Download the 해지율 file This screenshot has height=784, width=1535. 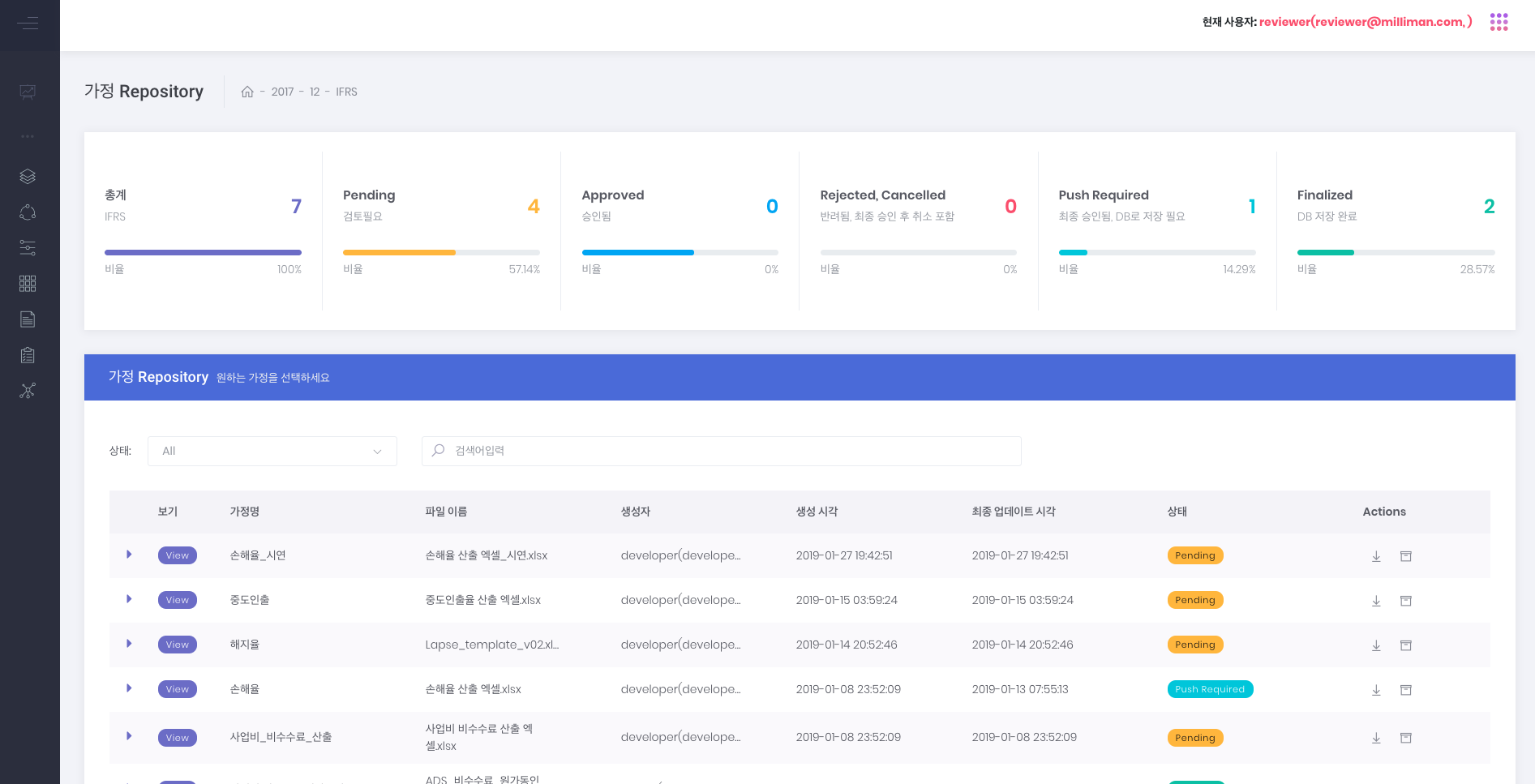[x=1376, y=645]
